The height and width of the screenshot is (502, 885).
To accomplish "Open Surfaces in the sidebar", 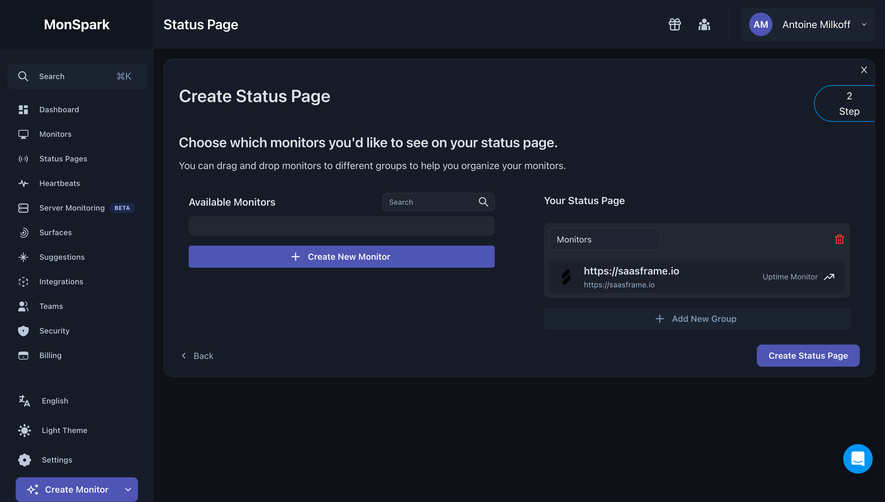I will point(55,233).
